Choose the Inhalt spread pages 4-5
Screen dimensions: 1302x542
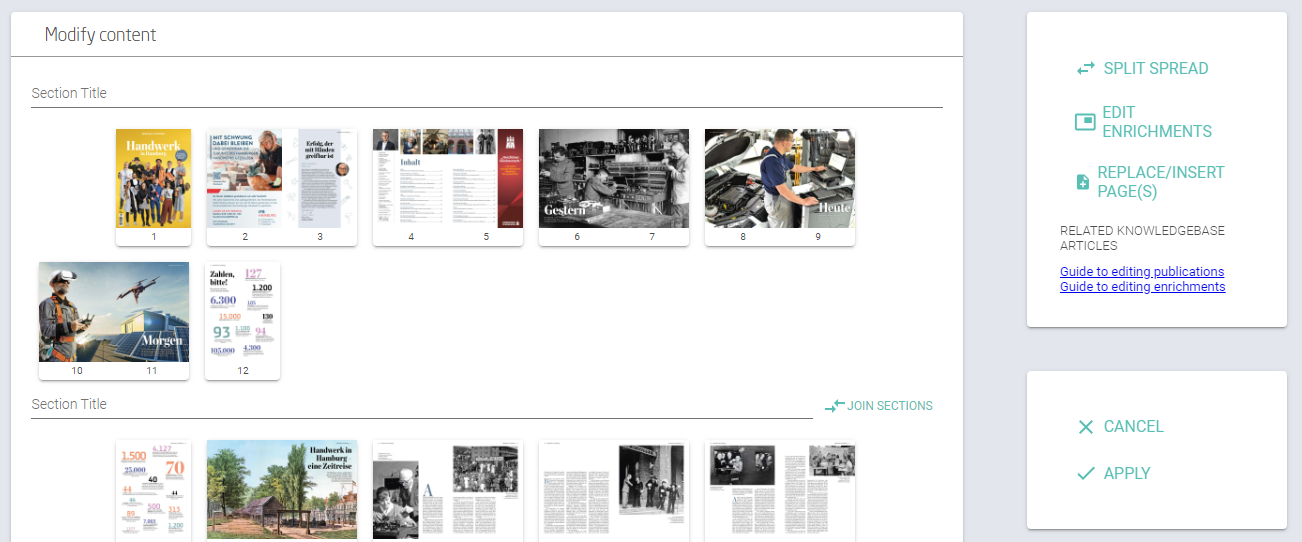tap(447, 179)
